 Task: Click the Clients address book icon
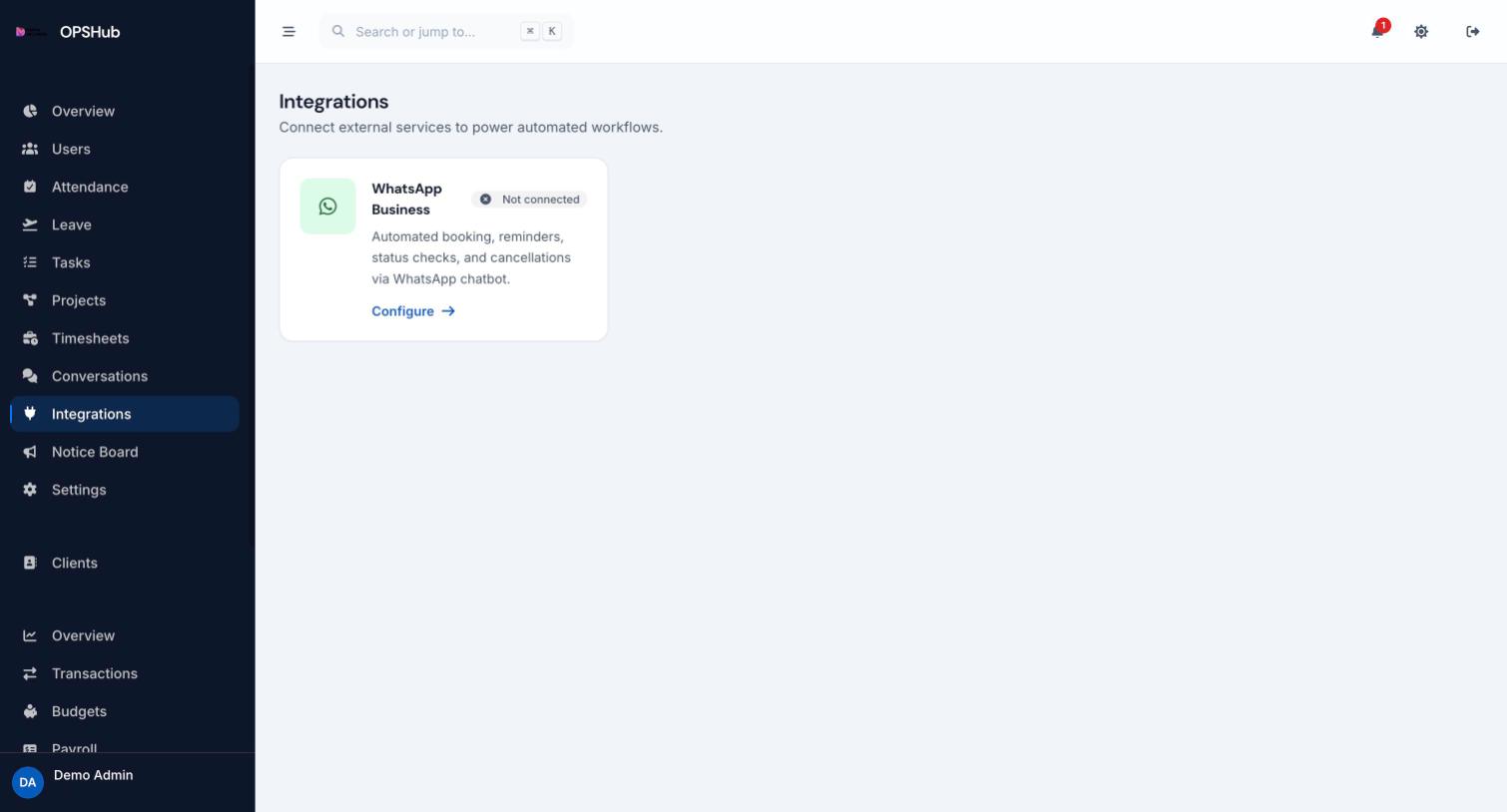(x=30, y=563)
